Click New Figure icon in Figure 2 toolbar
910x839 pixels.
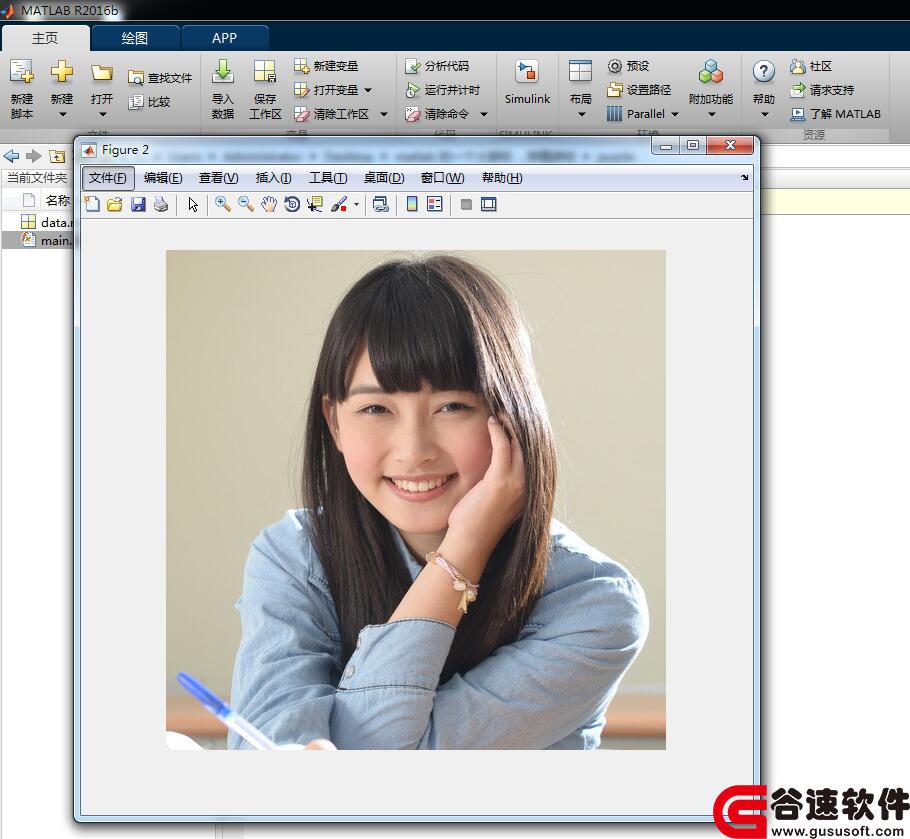coord(92,204)
